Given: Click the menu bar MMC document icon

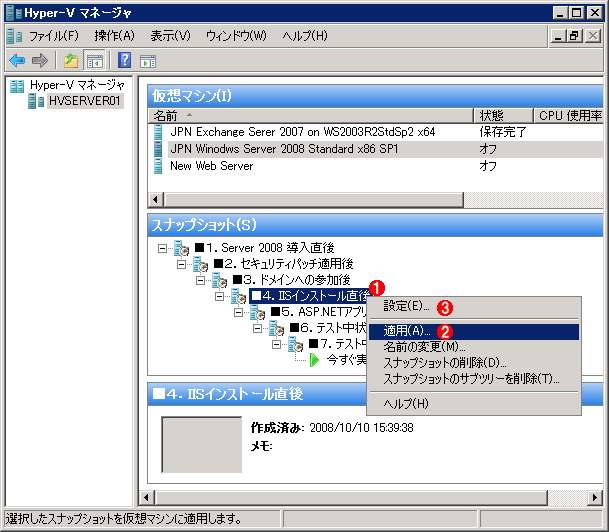Looking at the screenshot, I should point(14,36).
